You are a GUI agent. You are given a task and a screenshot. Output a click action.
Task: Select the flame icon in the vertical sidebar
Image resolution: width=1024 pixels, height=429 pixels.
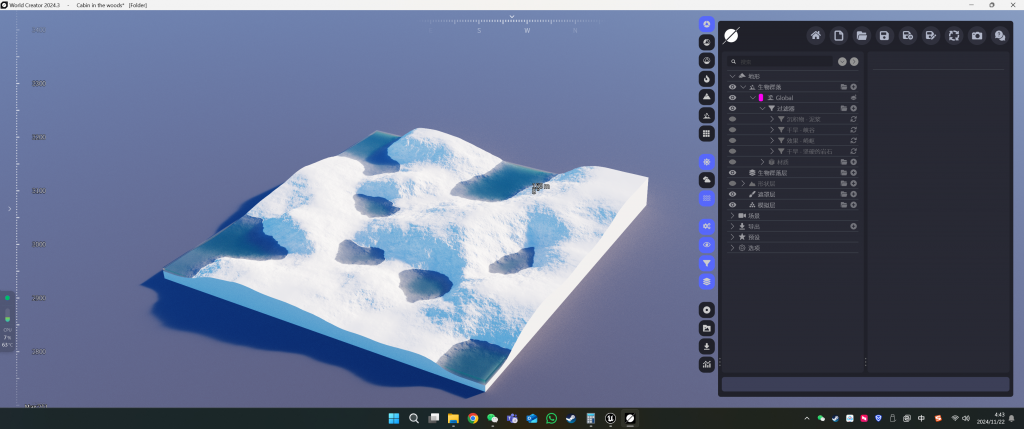point(707,78)
